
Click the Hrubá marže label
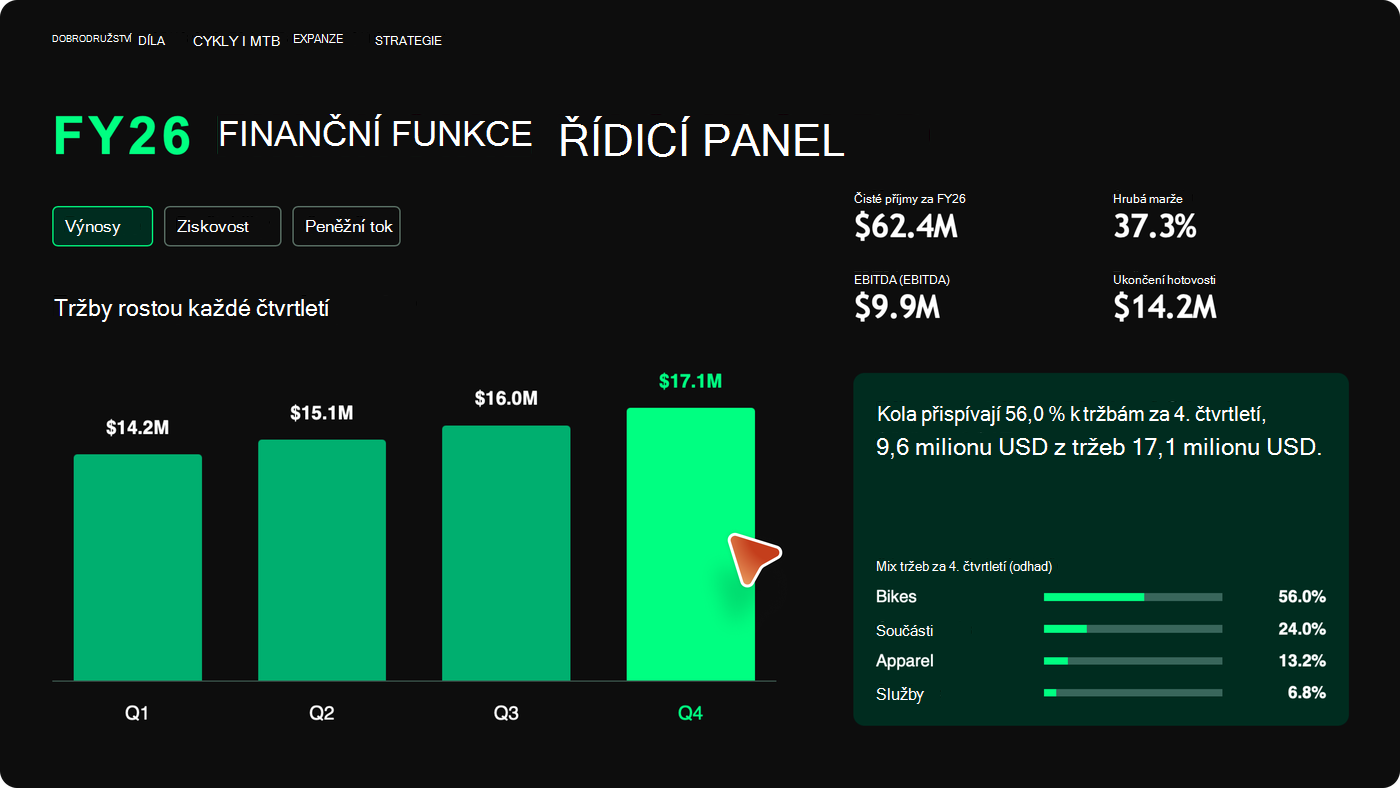[1148, 199]
